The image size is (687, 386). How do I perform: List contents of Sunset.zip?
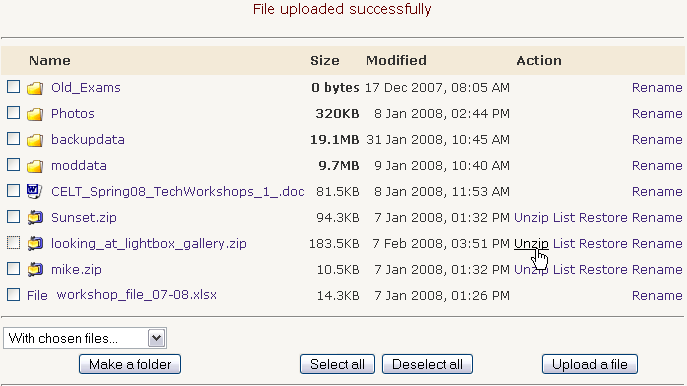[563, 217]
